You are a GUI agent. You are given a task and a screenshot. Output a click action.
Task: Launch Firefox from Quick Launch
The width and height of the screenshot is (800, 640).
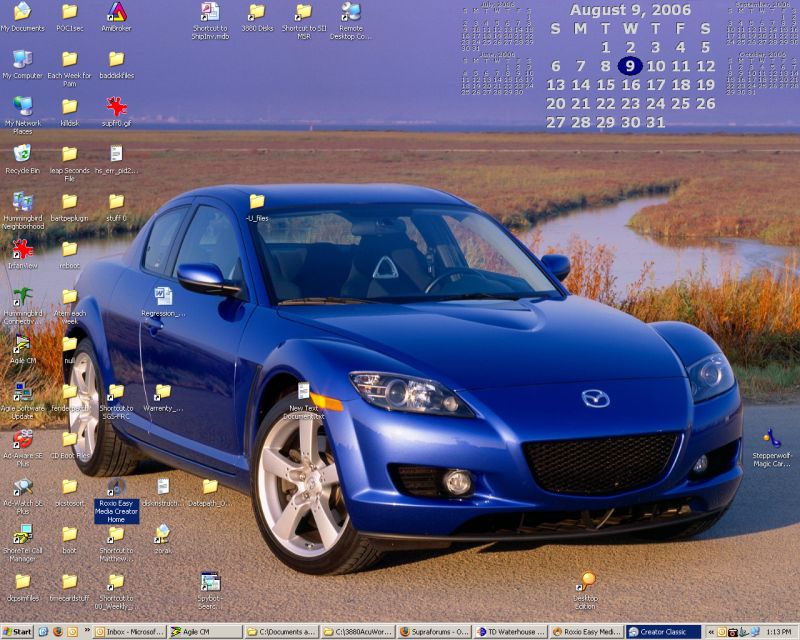tap(58, 632)
